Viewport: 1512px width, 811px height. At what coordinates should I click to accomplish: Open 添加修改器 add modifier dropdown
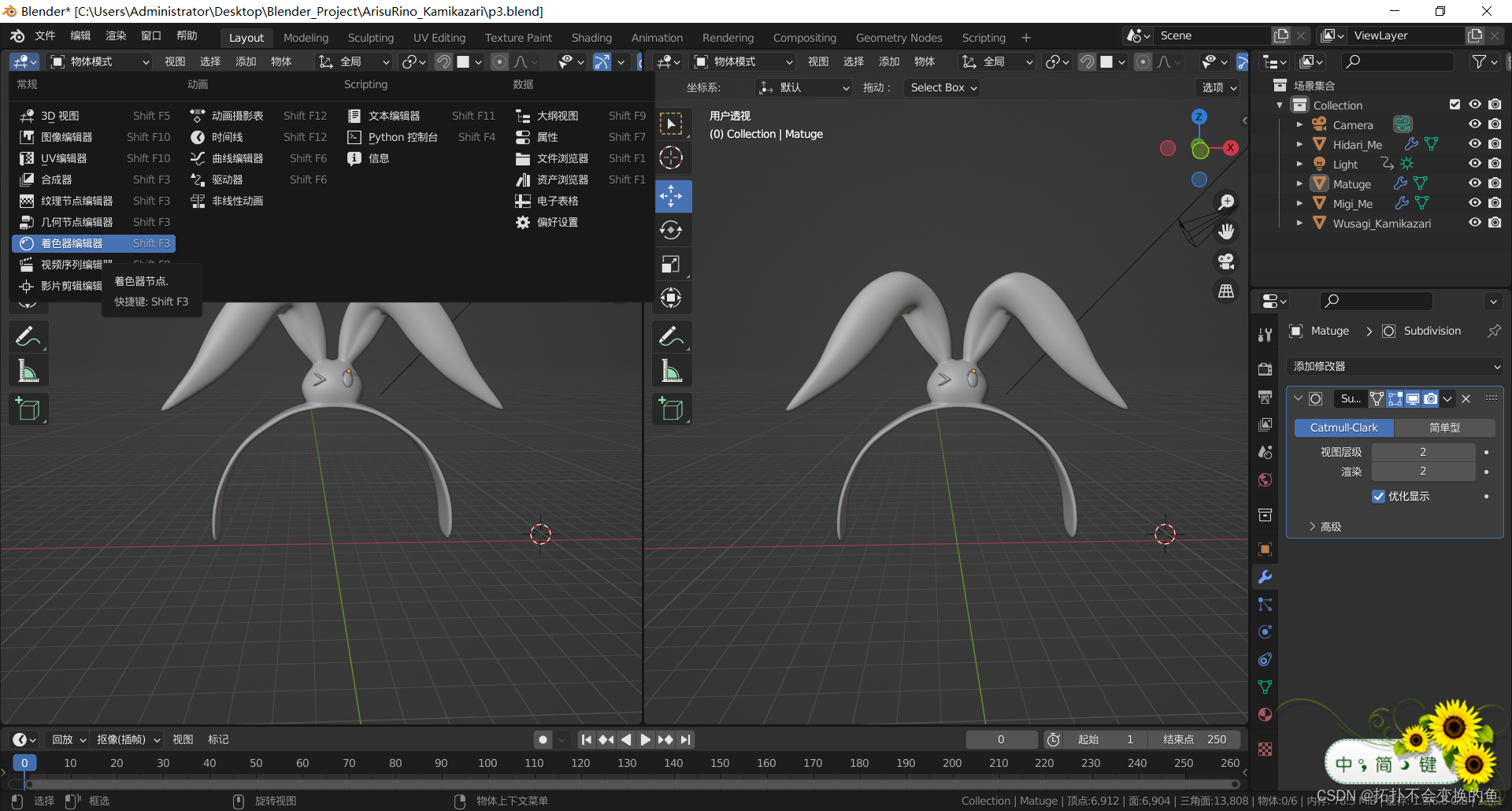pyautogui.click(x=1395, y=366)
